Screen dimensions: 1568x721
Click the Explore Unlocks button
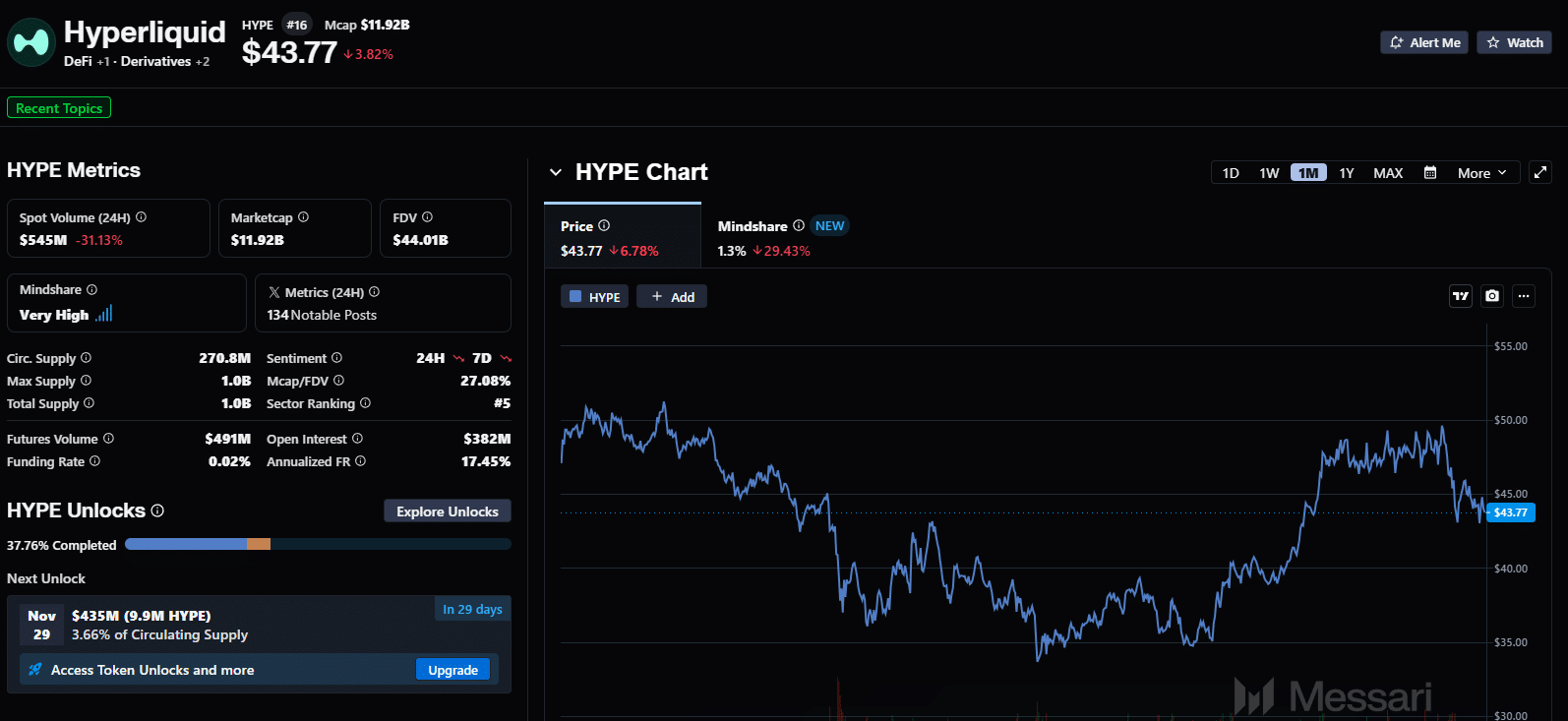tap(448, 511)
